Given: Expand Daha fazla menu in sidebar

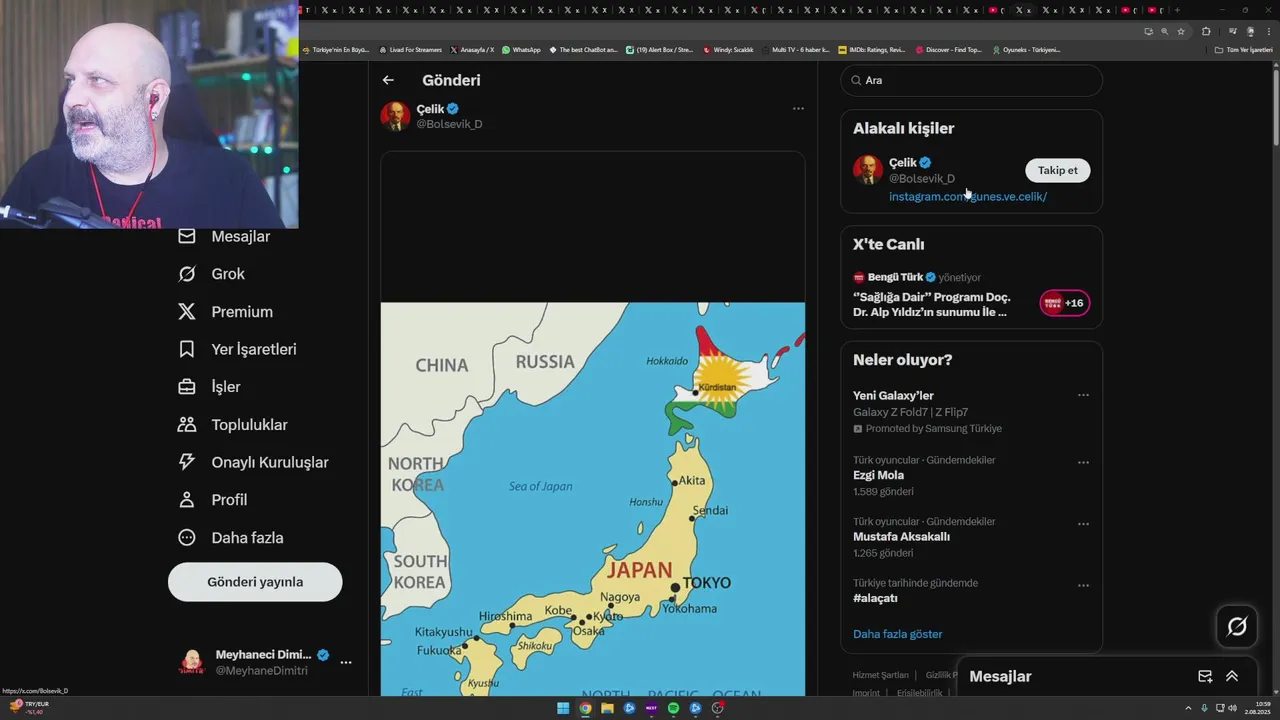Looking at the screenshot, I should [x=230, y=538].
